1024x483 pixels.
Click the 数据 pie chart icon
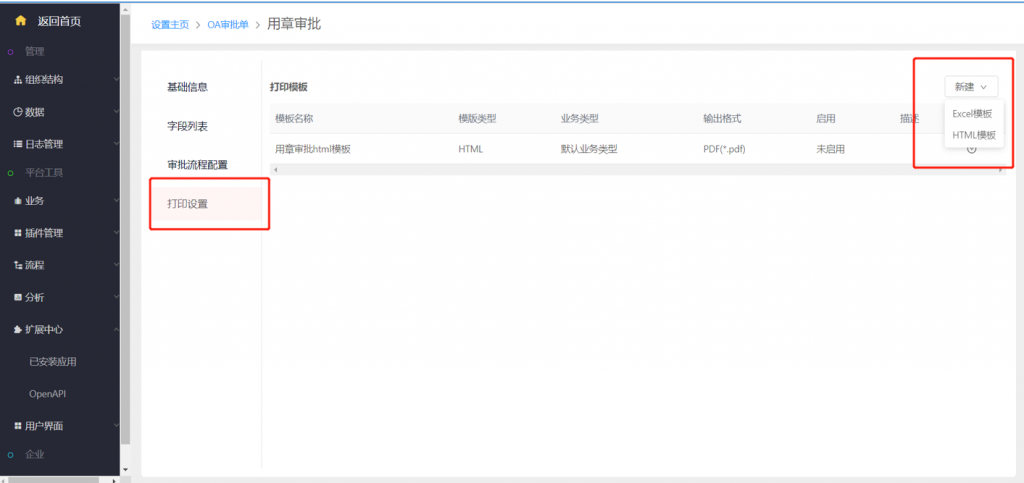(x=17, y=112)
